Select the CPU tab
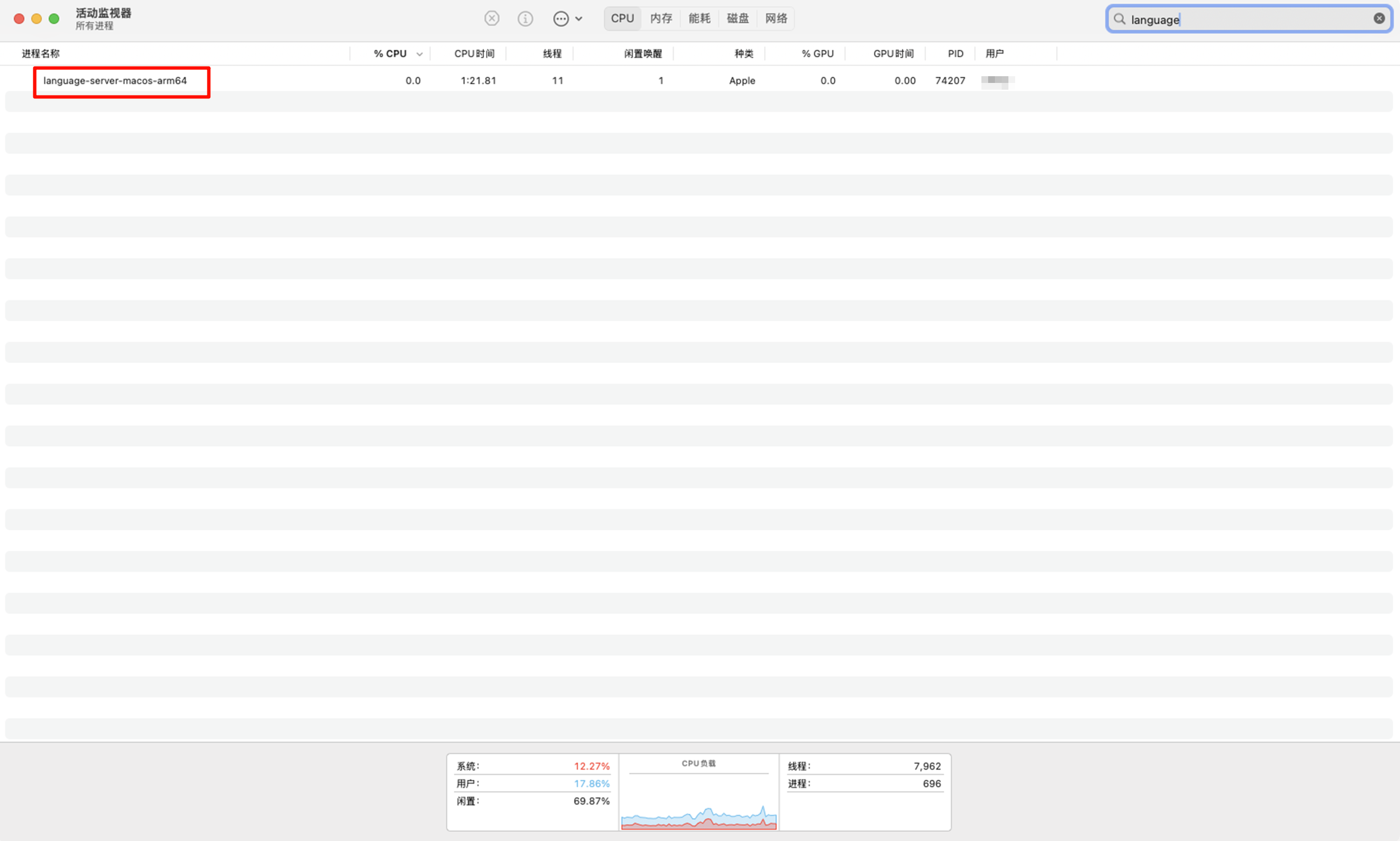Viewport: 1400px width, 841px height. point(622,19)
